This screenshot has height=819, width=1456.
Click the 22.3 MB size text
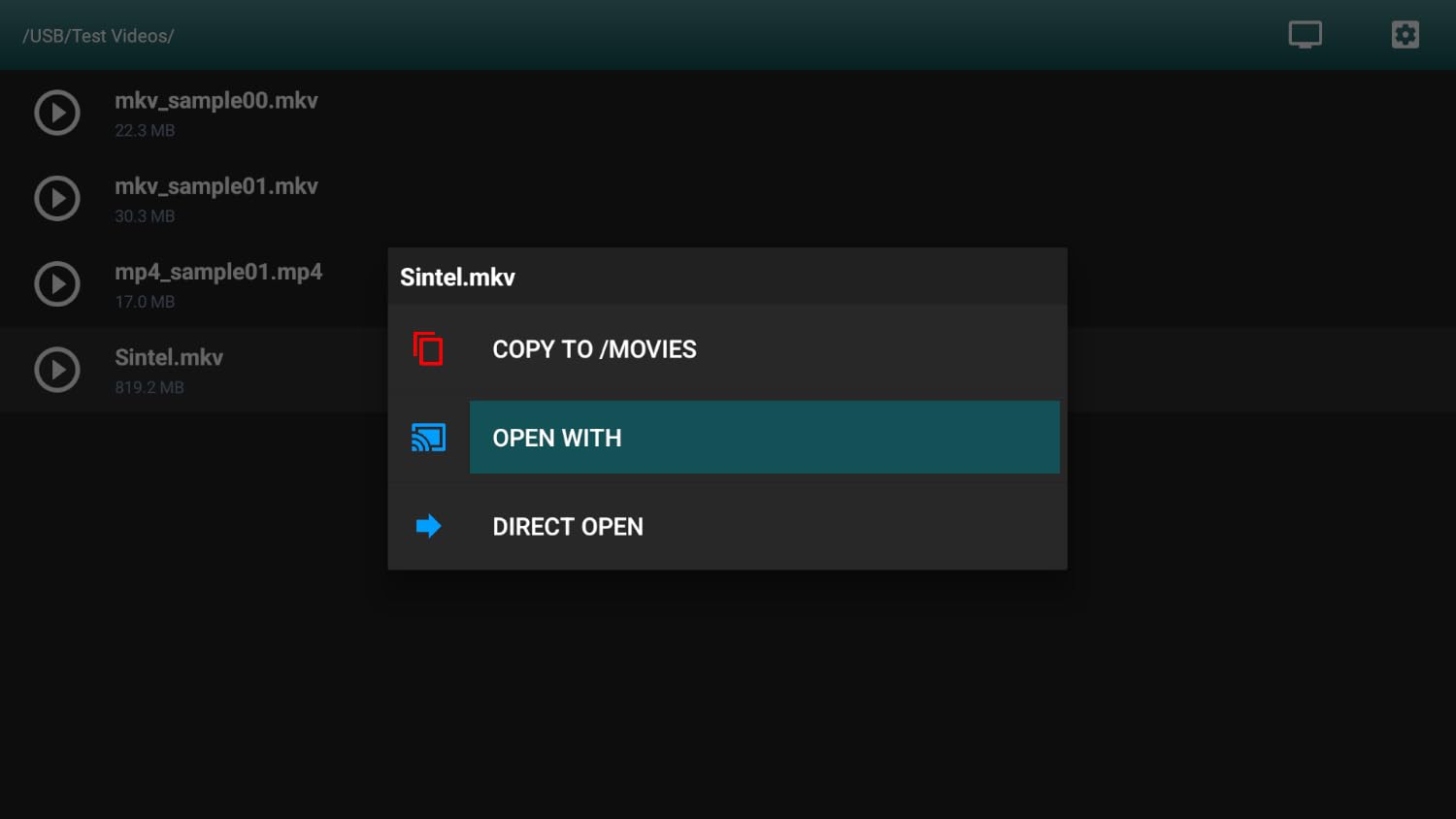pyautogui.click(x=145, y=130)
